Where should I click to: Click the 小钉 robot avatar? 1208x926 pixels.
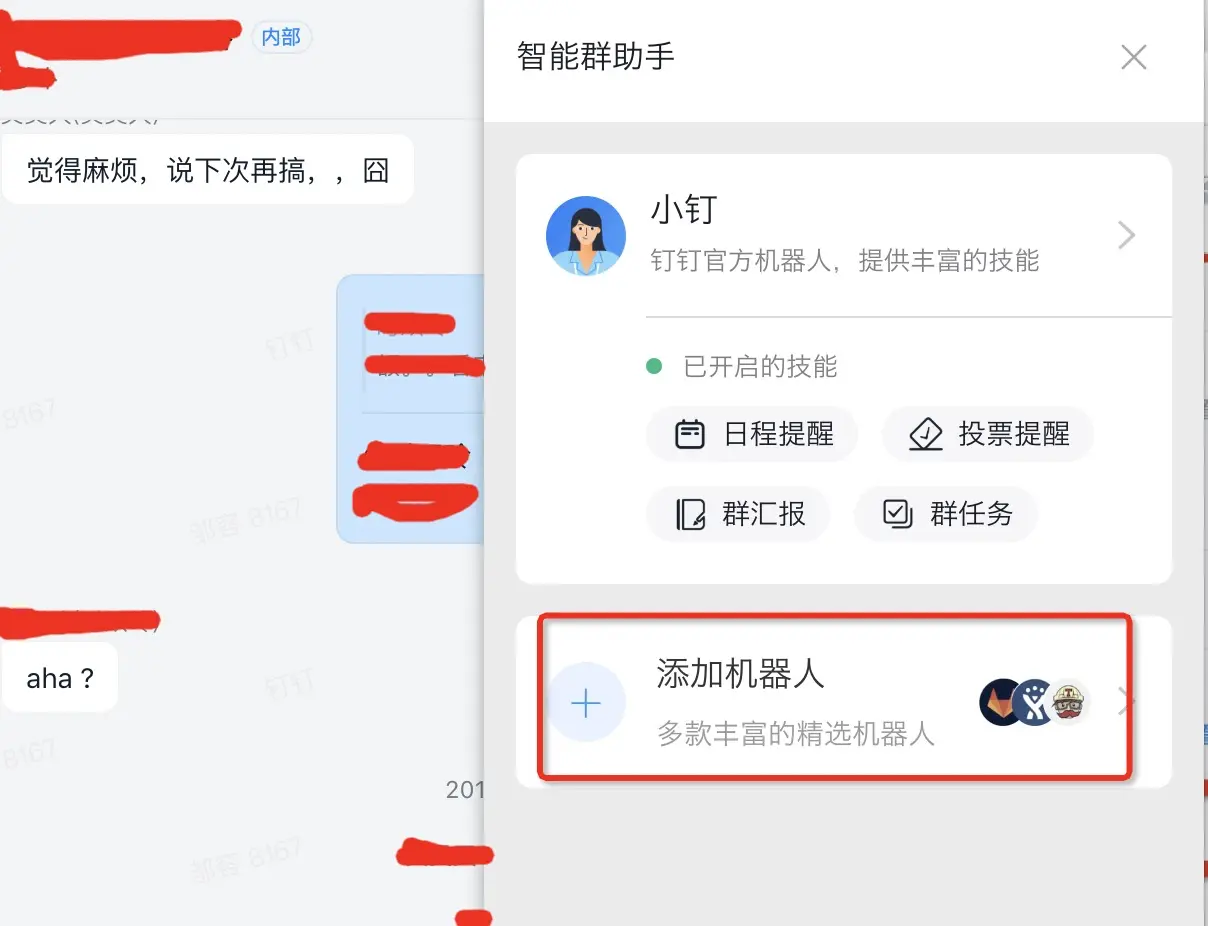[586, 236]
